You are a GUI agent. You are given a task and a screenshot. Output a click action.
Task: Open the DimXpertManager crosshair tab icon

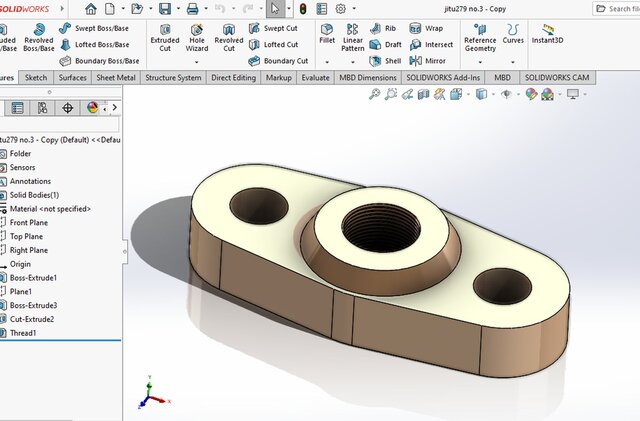coord(67,108)
